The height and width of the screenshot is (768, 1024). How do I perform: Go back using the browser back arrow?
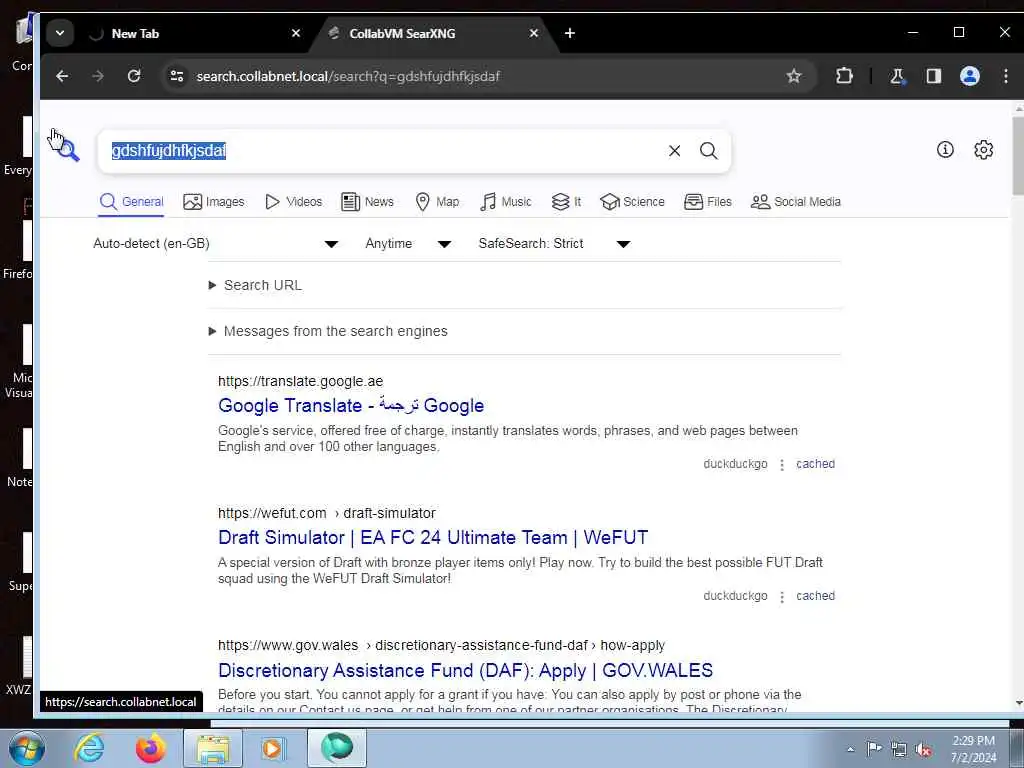[x=62, y=76]
